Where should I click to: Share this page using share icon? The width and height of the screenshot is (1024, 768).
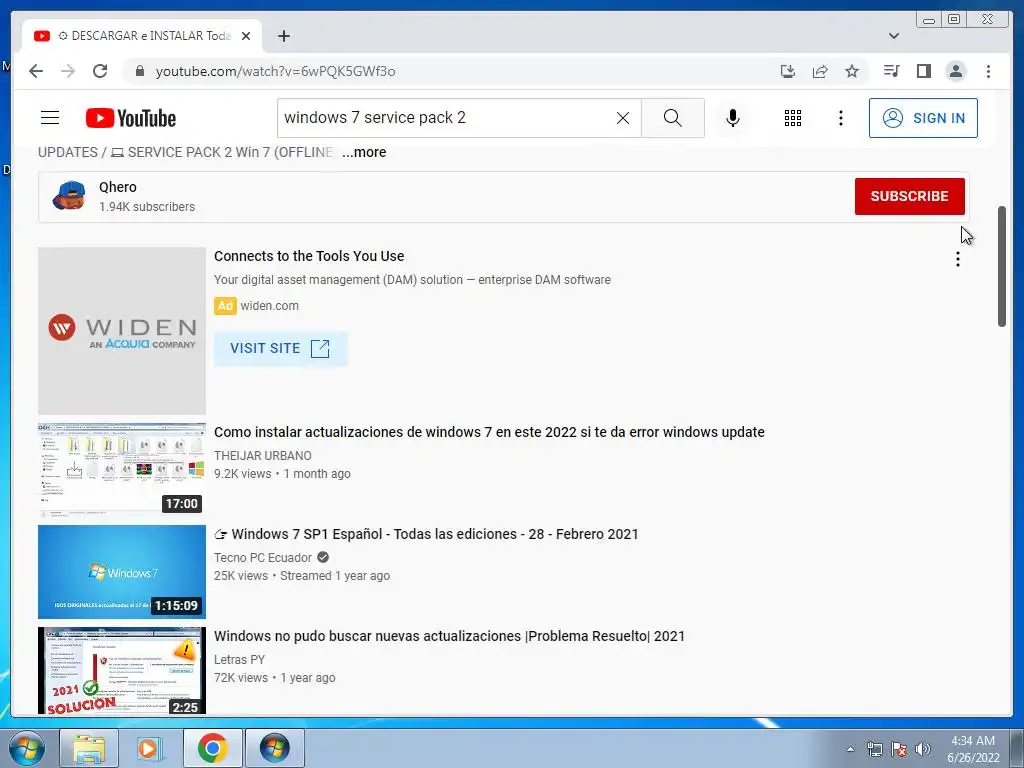point(820,71)
